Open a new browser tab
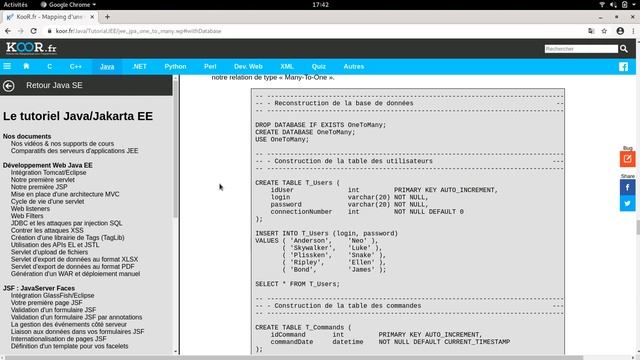 pyautogui.click(x=107, y=17)
